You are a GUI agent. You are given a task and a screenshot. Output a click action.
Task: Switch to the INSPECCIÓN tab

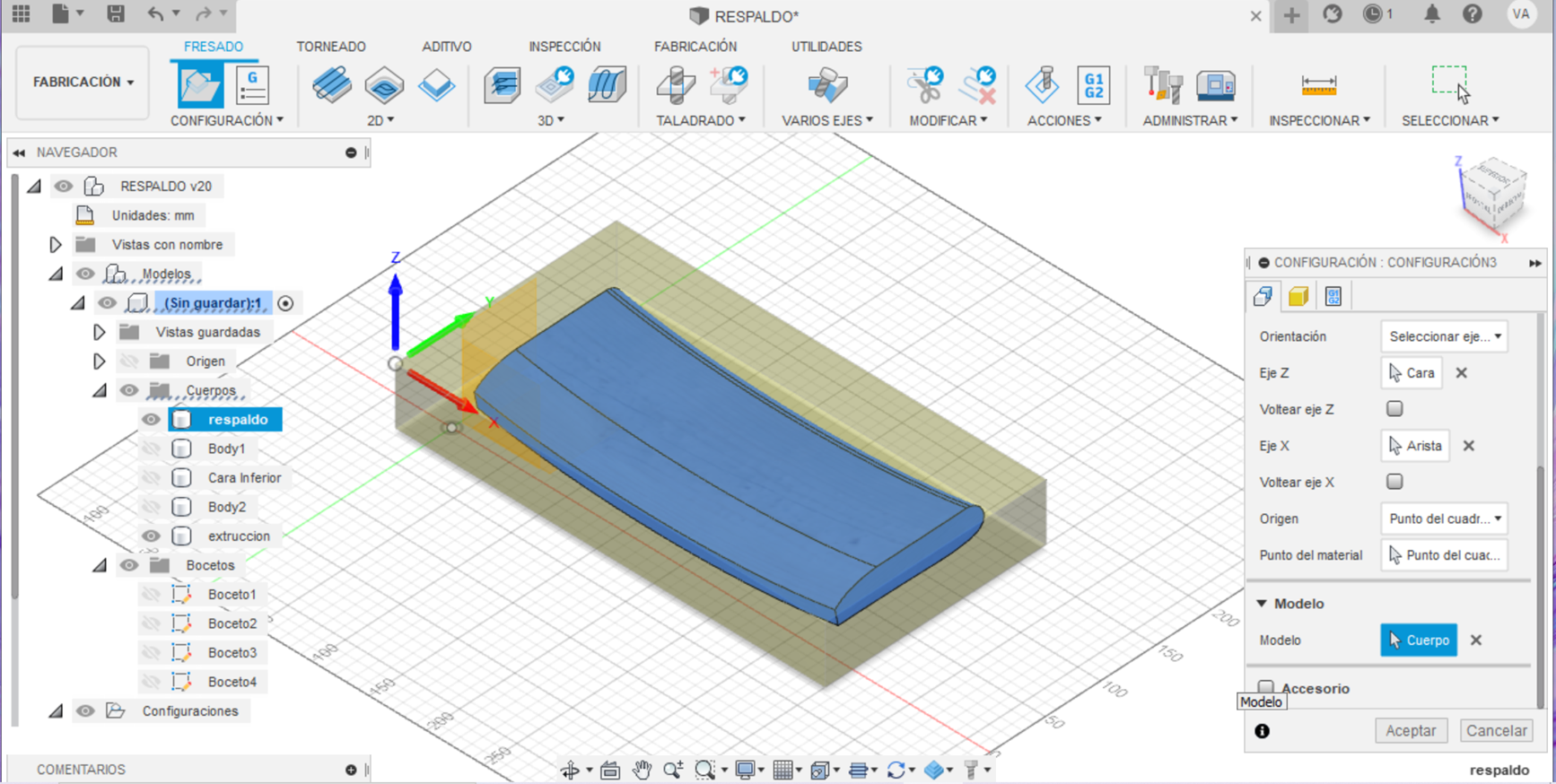[x=564, y=47]
